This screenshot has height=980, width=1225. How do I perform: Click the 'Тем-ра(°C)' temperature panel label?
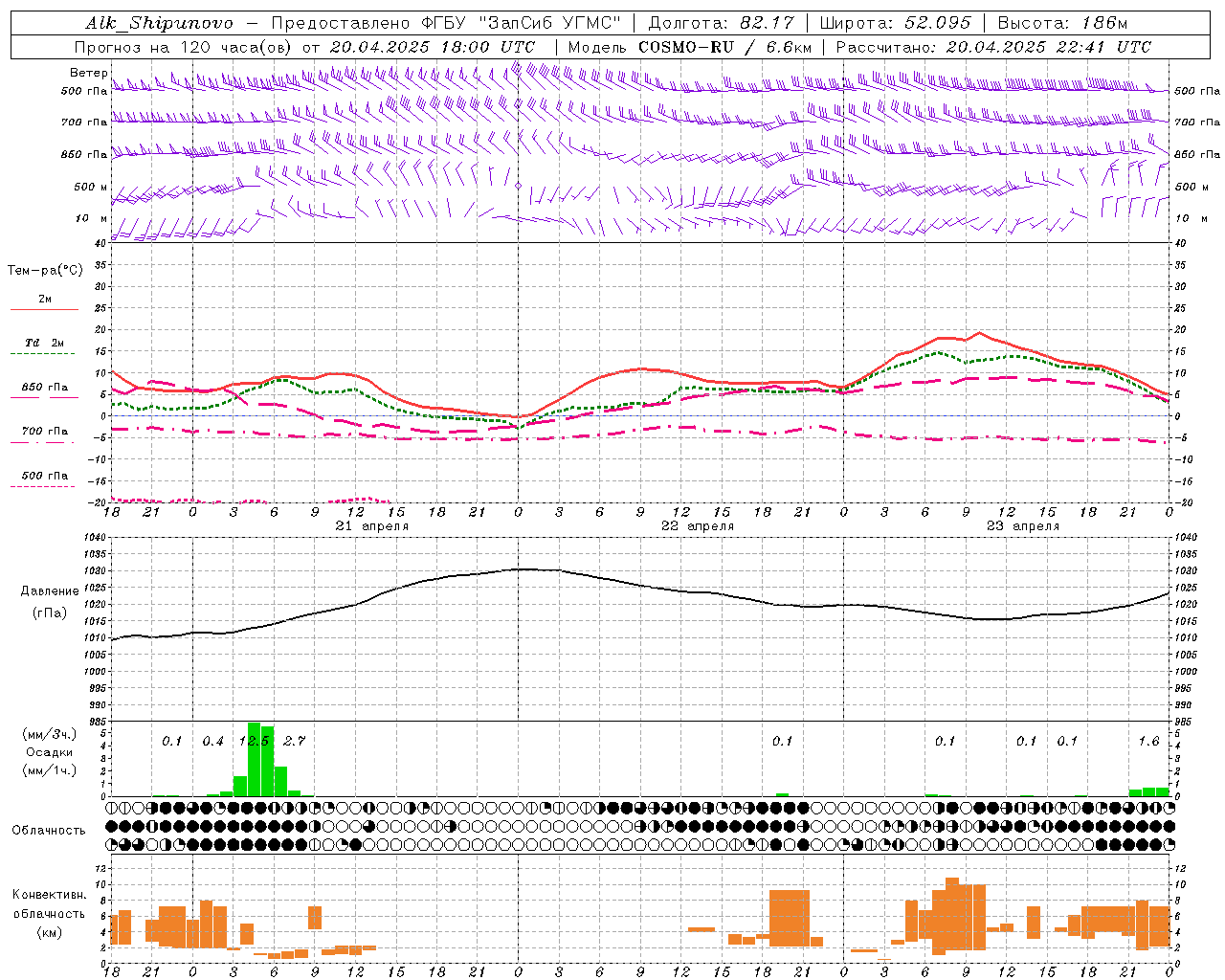(x=45, y=270)
